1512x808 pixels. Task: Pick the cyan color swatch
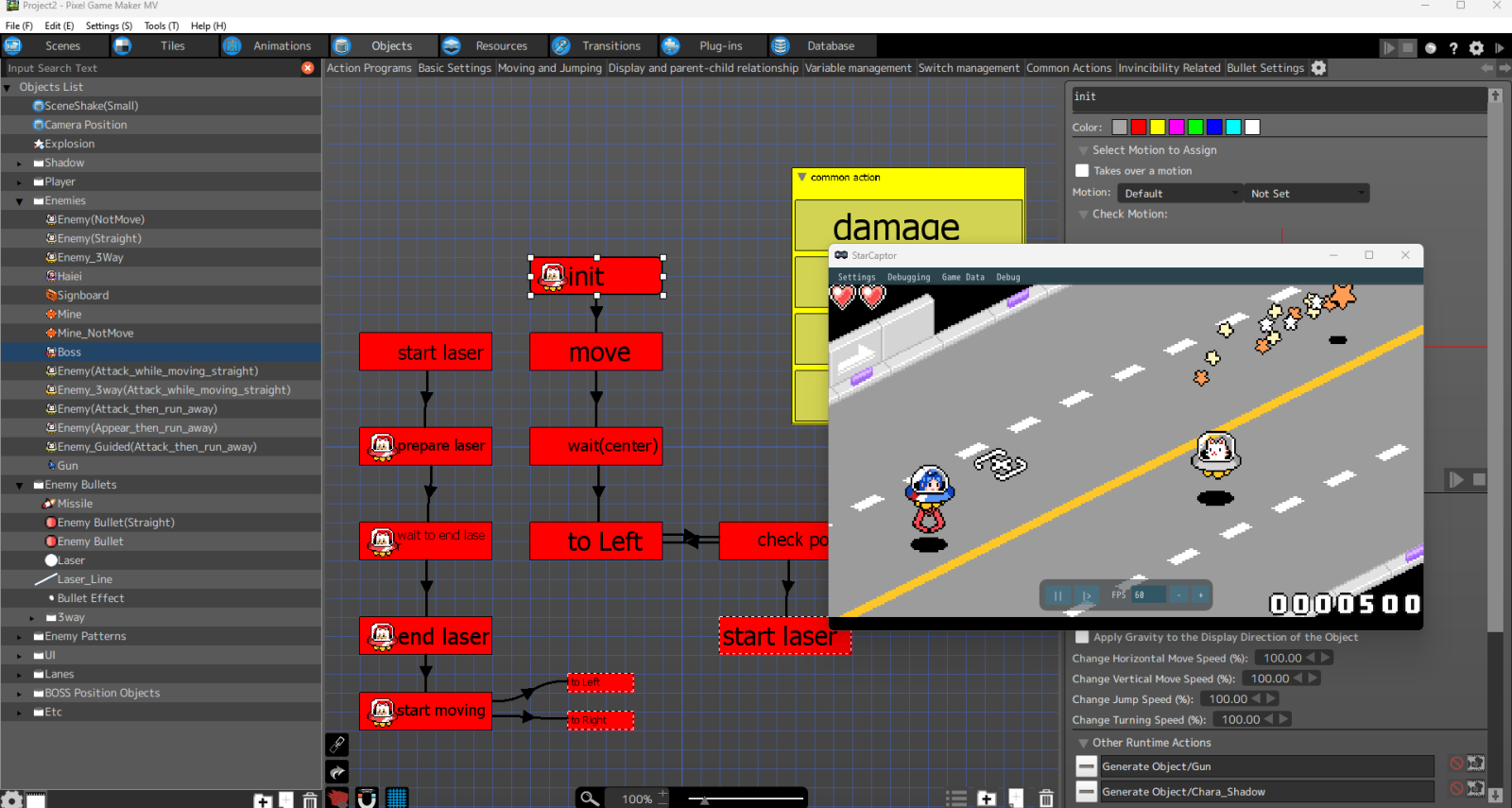click(1233, 128)
